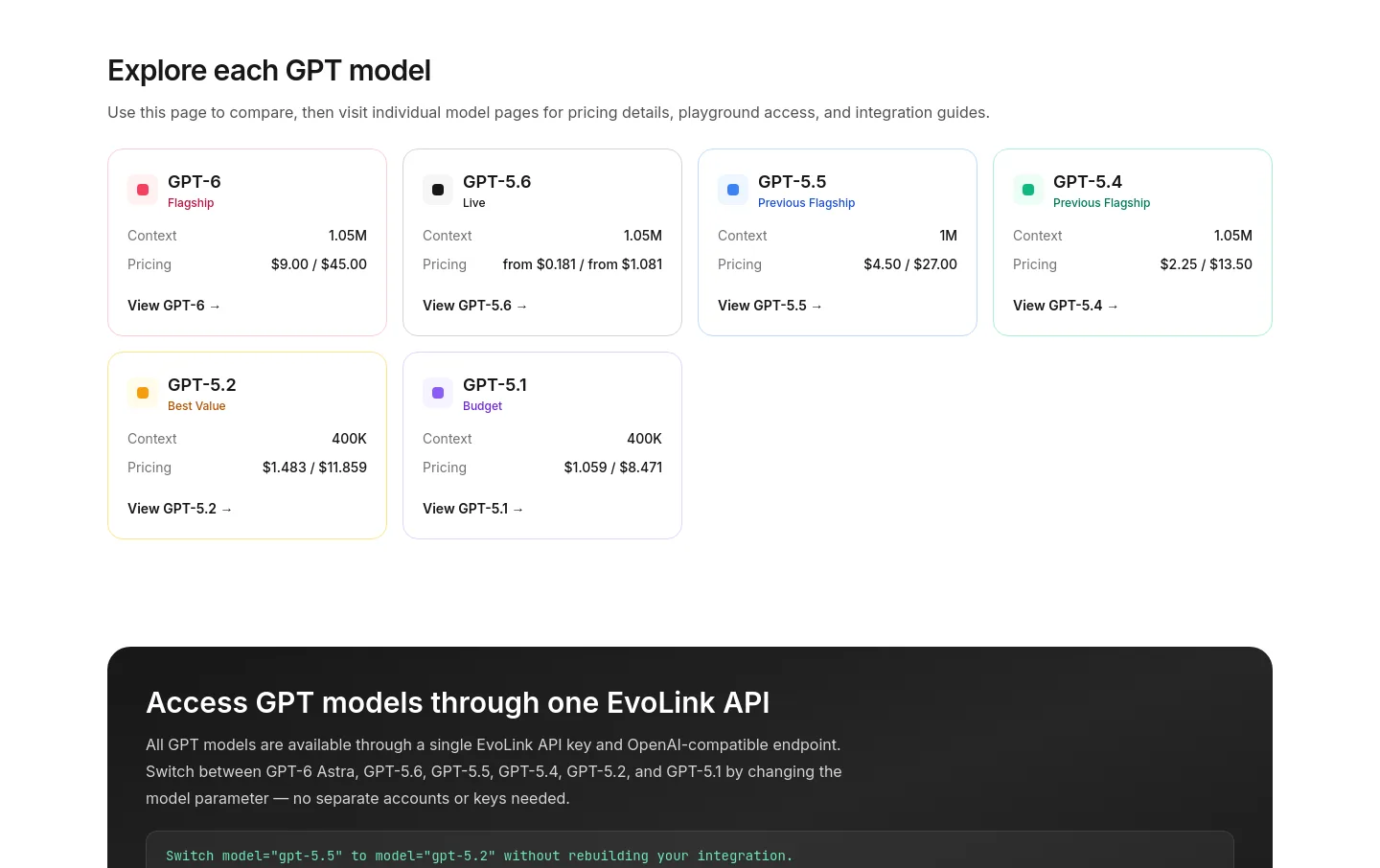
Task: Click the green GPT-5.4 model icon
Action: click(x=1028, y=190)
